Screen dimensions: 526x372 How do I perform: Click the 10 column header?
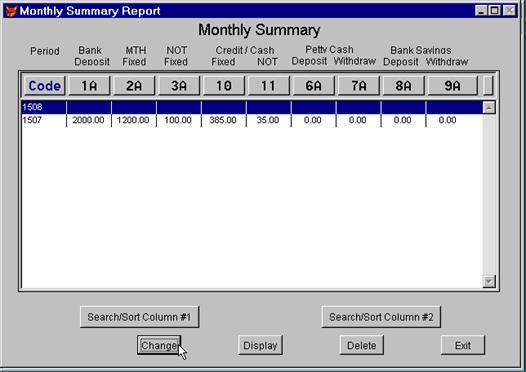pos(224,86)
